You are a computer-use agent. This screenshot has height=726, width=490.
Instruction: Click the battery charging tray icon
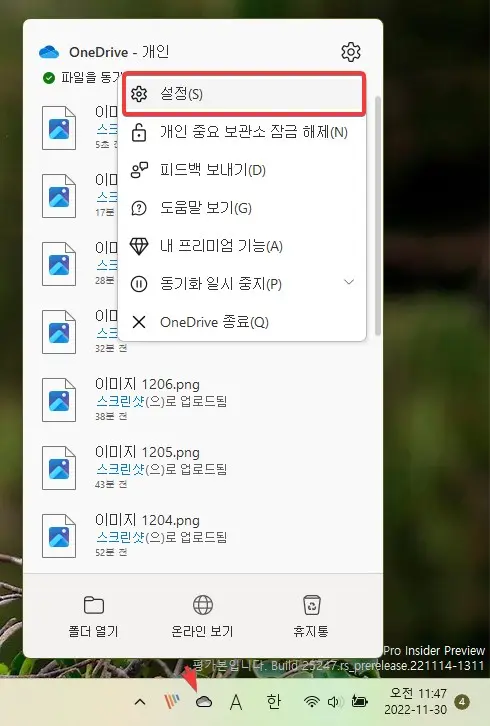(x=359, y=702)
